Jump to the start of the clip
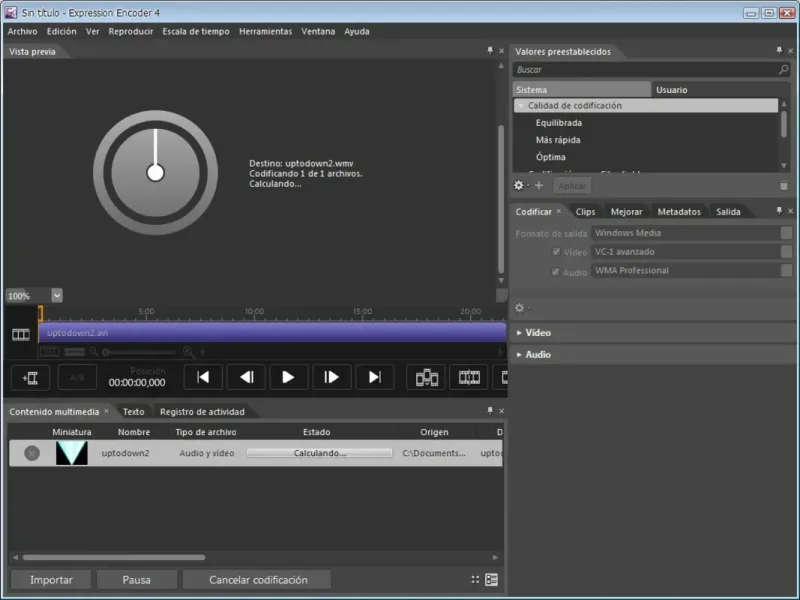This screenshot has width=800, height=600. click(203, 377)
